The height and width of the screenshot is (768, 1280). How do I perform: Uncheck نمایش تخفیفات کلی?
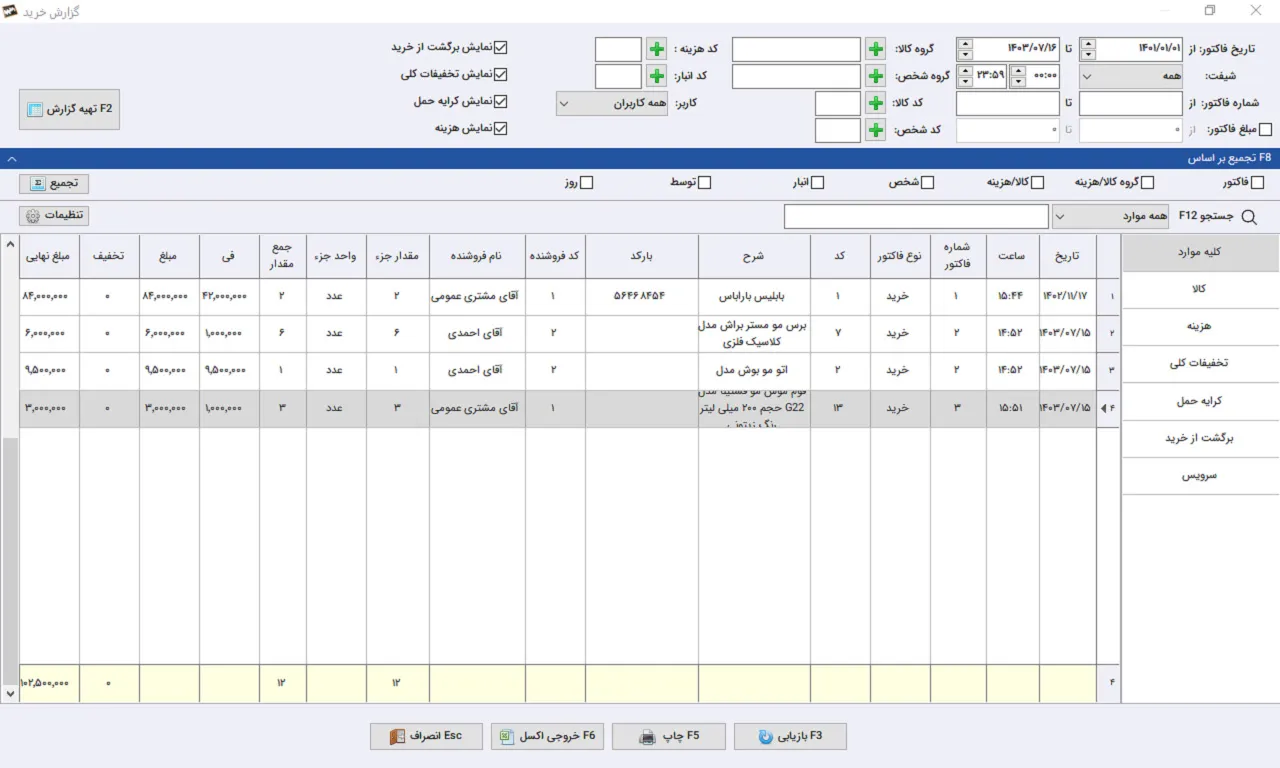pos(502,74)
